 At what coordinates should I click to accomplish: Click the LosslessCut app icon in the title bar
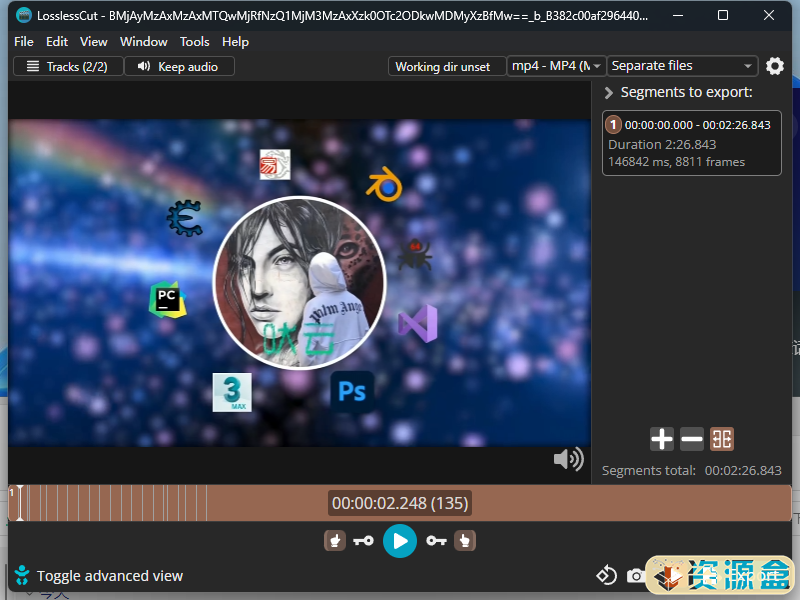(x=23, y=15)
